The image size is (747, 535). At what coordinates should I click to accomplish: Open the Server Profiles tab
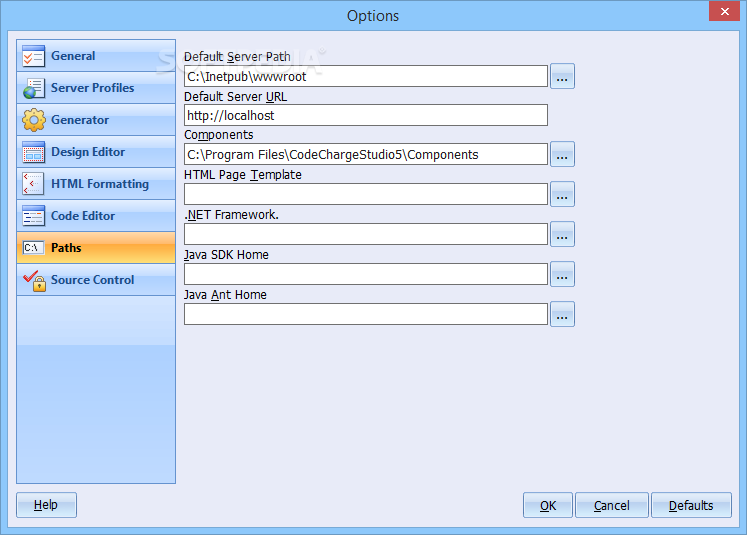(92, 88)
